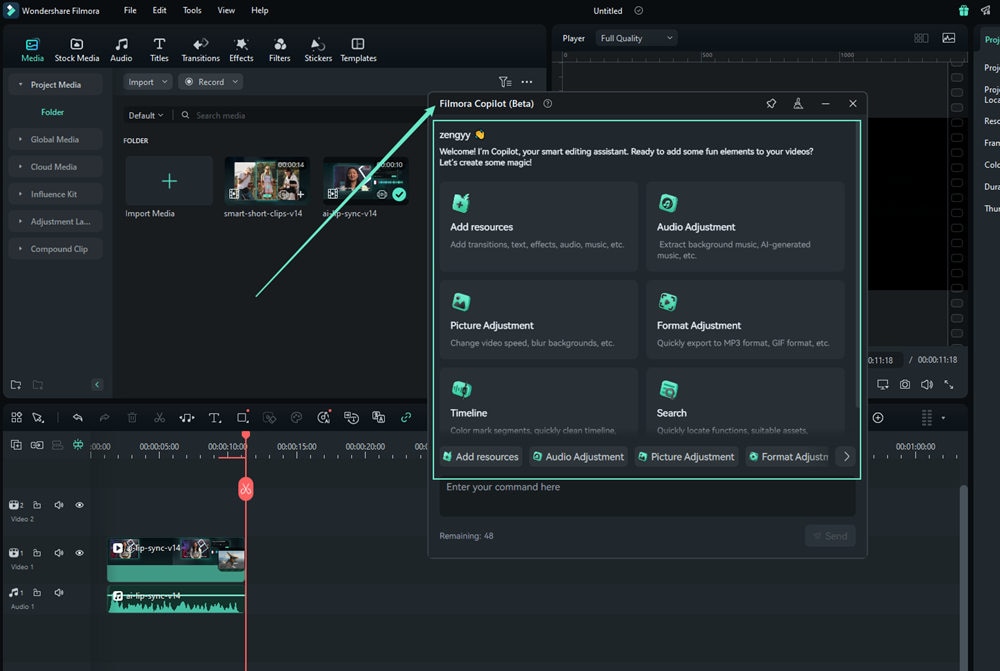This screenshot has width=1000, height=671.
Task: Open the Titles tab
Action: (159, 50)
